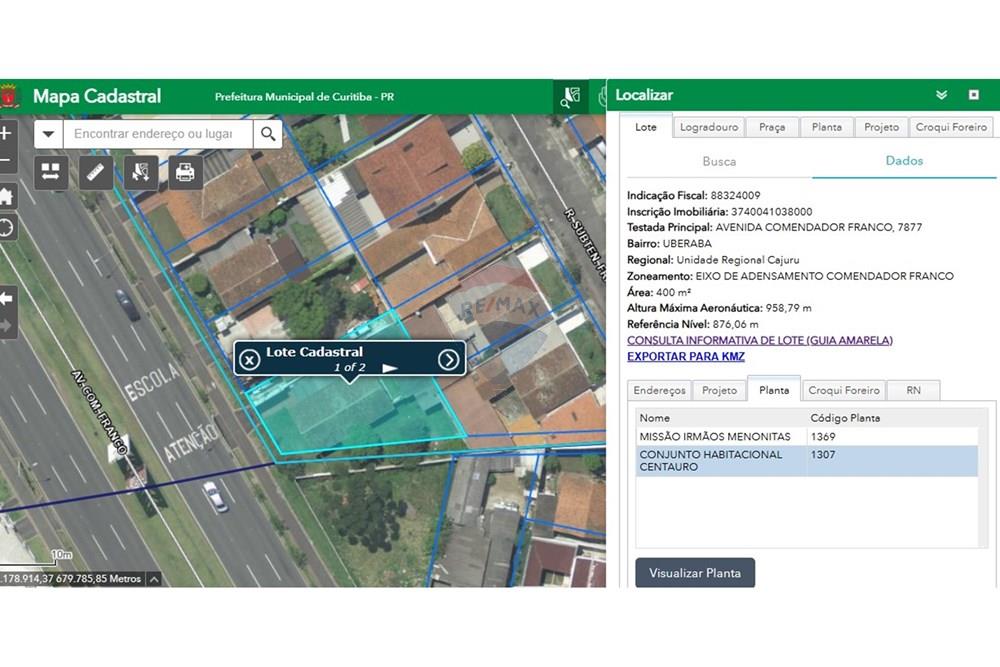Open the search source dropdown arrow
Image resolution: width=1000 pixels, height=667 pixels.
pos(48,132)
